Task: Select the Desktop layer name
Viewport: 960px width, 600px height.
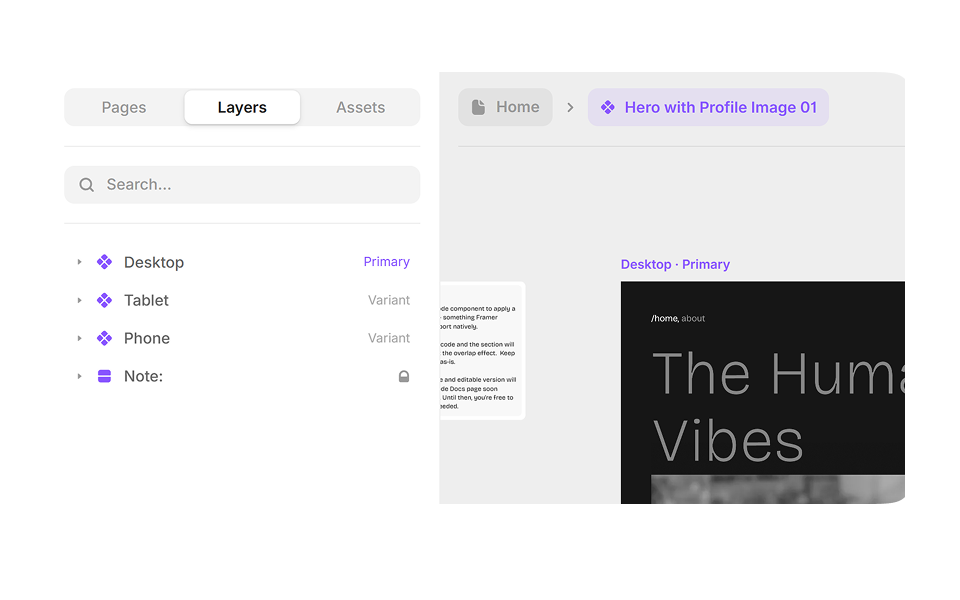Action: click(154, 262)
